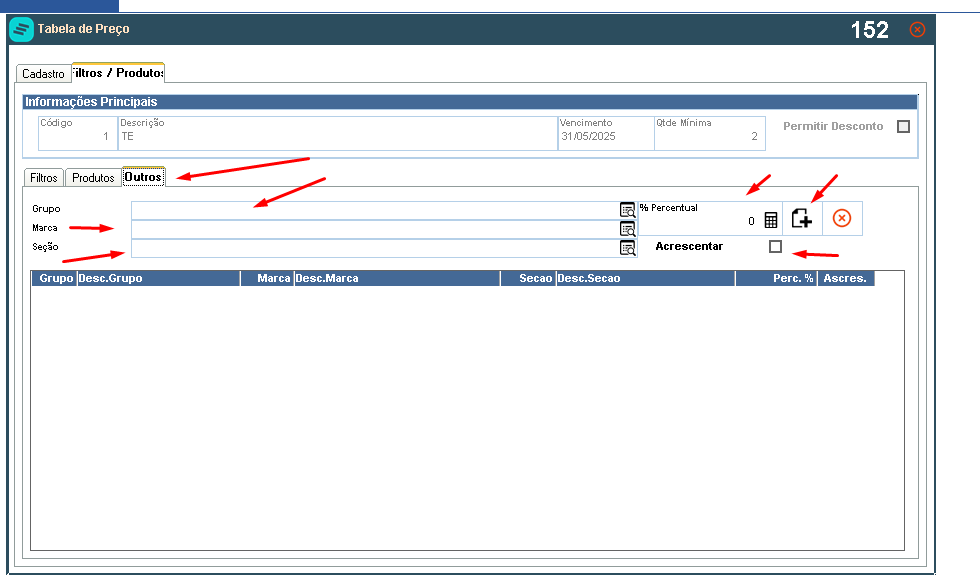This screenshot has height=584, width=980.
Task: Open the Seção lookup search icon
Action: [628, 248]
